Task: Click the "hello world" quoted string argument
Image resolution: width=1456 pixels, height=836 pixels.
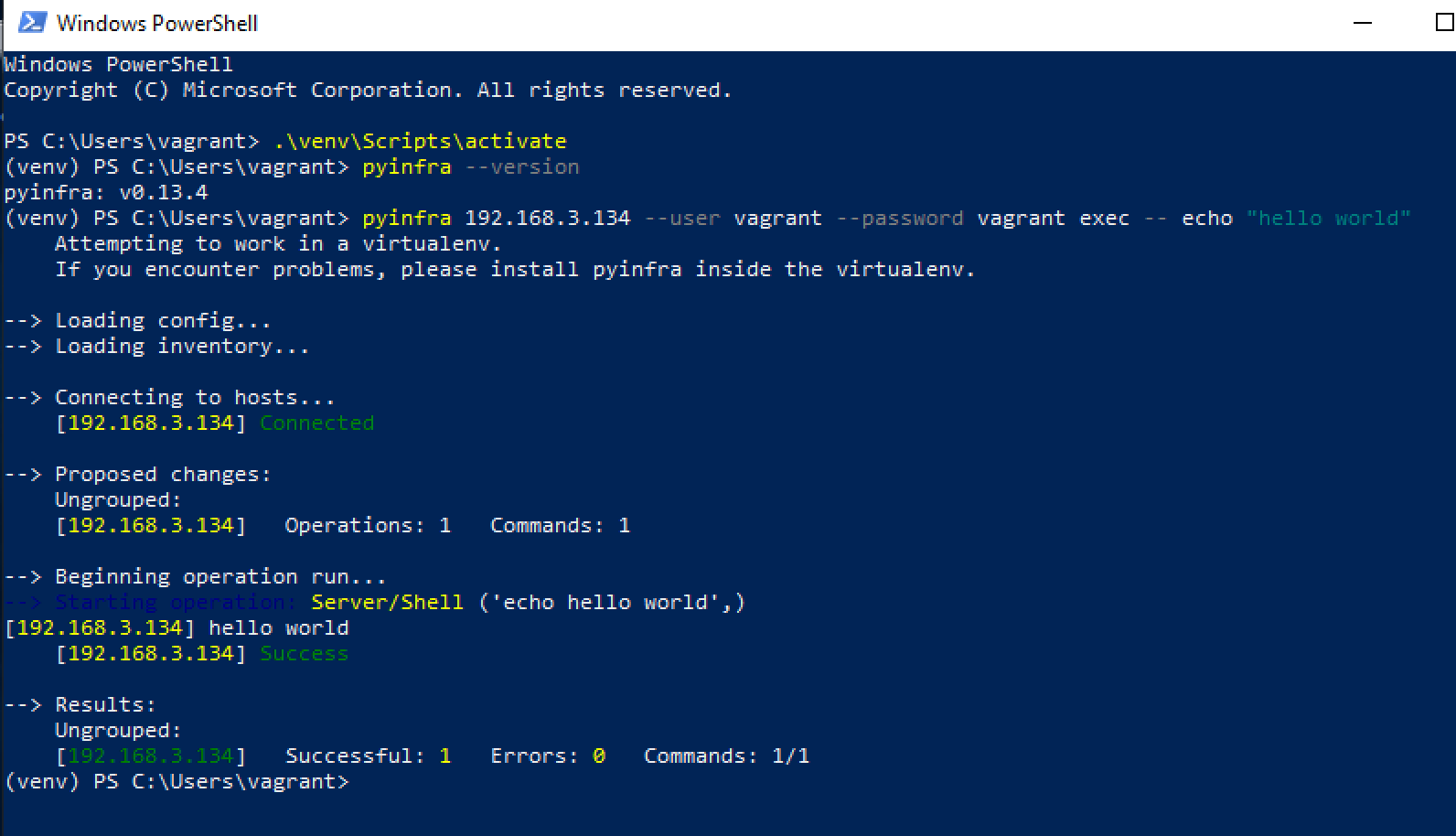Action: point(1329,218)
